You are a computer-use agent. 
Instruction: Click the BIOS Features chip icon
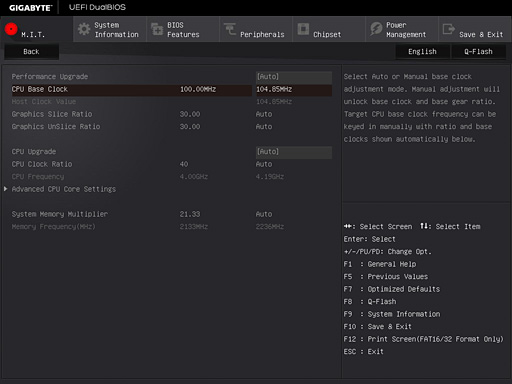(x=157, y=29)
